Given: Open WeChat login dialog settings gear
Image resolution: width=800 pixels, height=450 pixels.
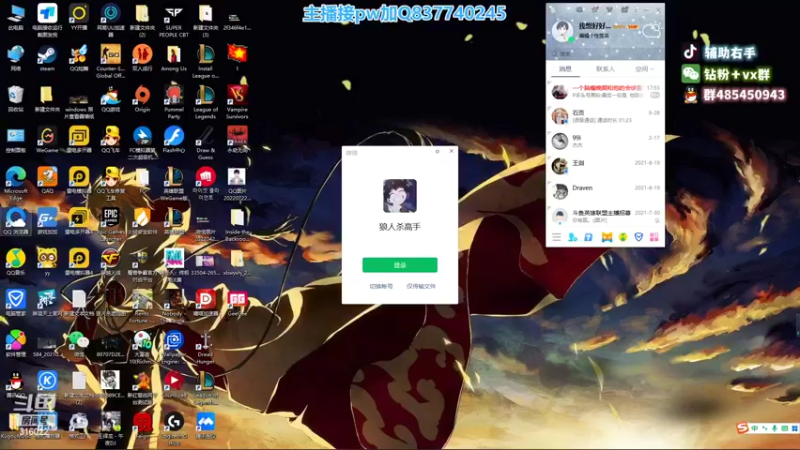Looking at the screenshot, I should click(x=437, y=152).
